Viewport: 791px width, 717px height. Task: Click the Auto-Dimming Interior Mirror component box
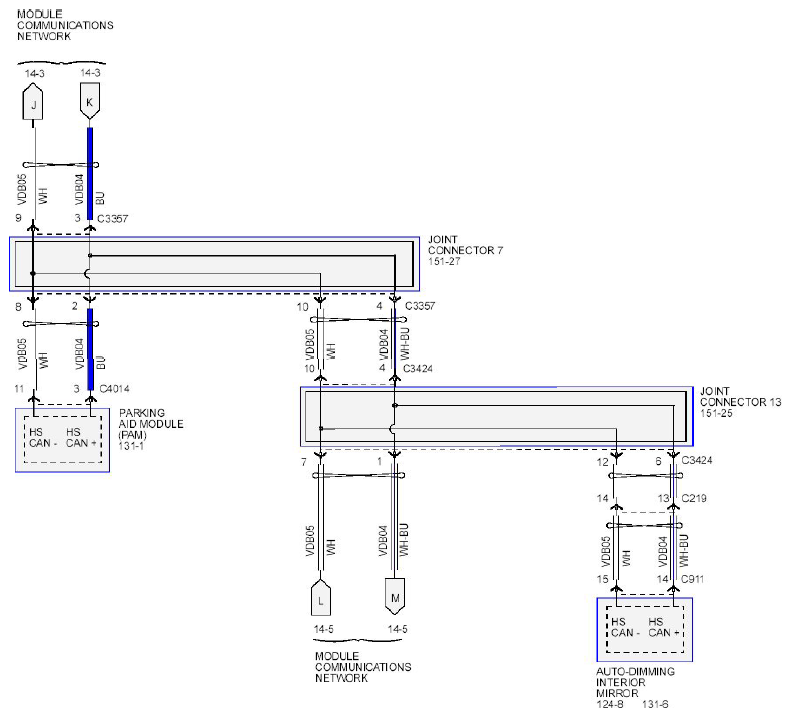644,629
